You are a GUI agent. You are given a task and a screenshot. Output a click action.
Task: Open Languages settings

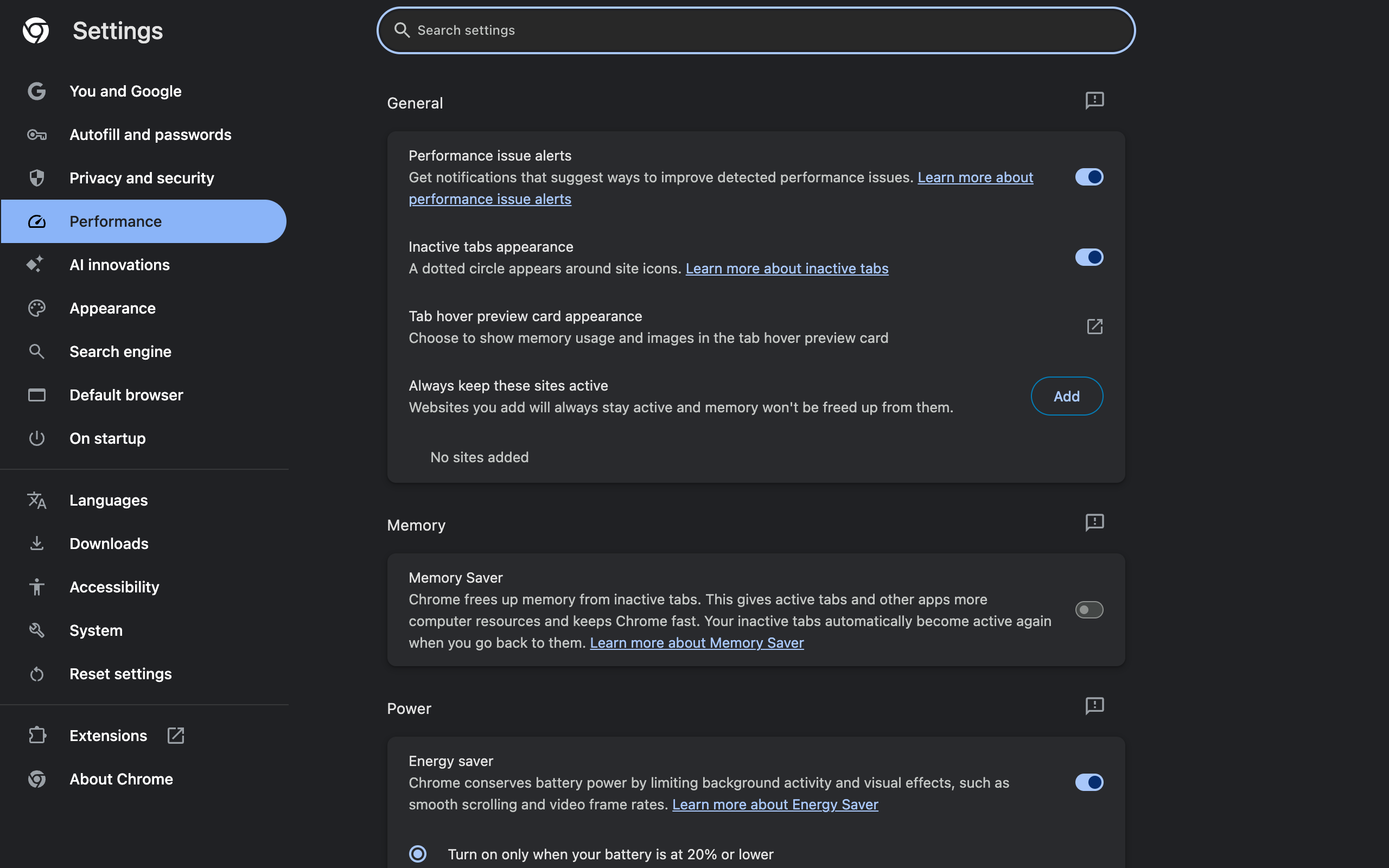coord(143,501)
